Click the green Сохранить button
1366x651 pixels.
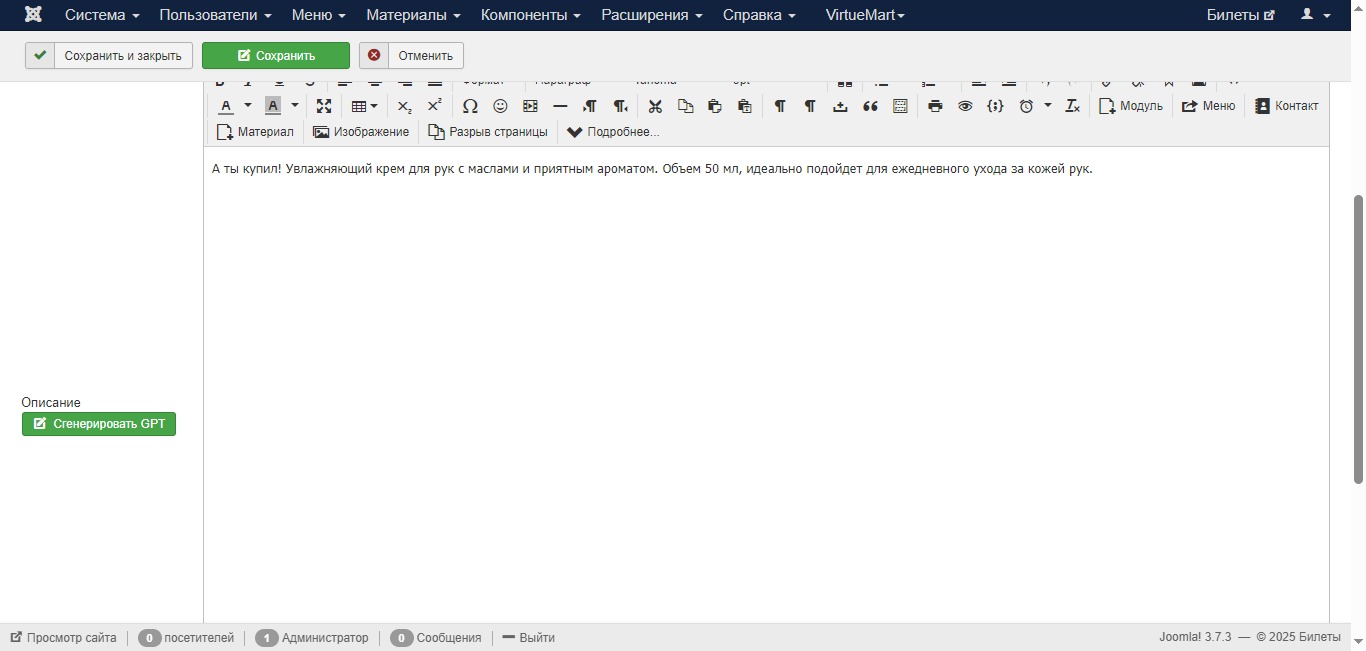(x=276, y=56)
